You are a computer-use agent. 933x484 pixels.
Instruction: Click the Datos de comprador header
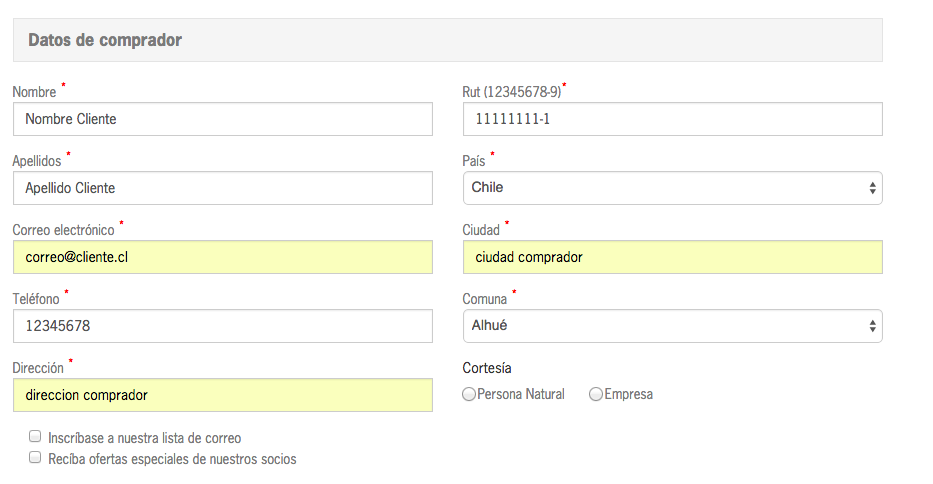[x=105, y=40]
